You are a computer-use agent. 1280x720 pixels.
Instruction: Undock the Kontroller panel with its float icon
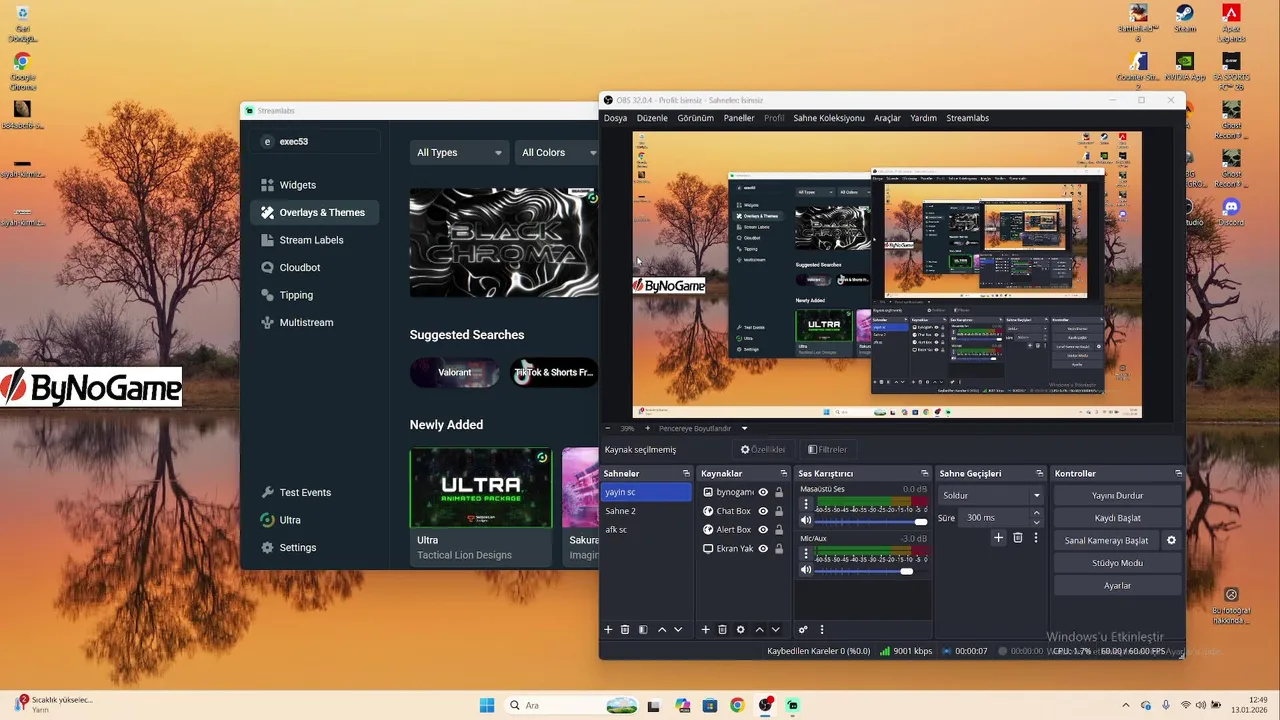1178,473
